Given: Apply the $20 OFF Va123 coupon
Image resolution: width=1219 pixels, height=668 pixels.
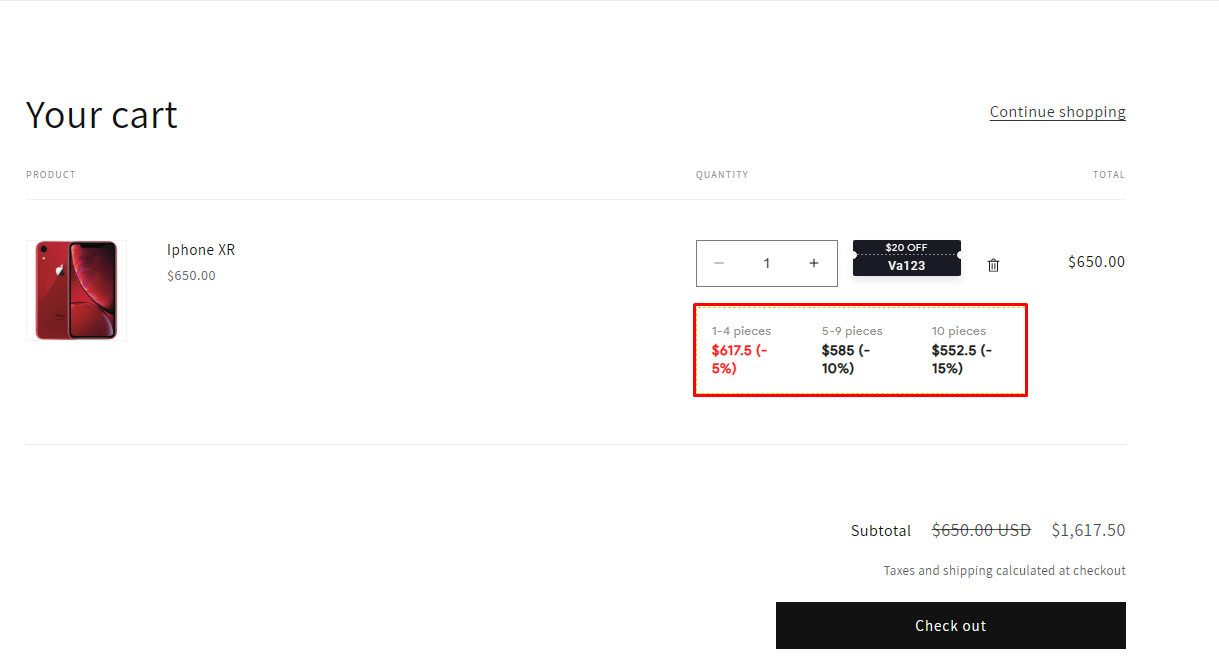Looking at the screenshot, I should pos(907,258).
